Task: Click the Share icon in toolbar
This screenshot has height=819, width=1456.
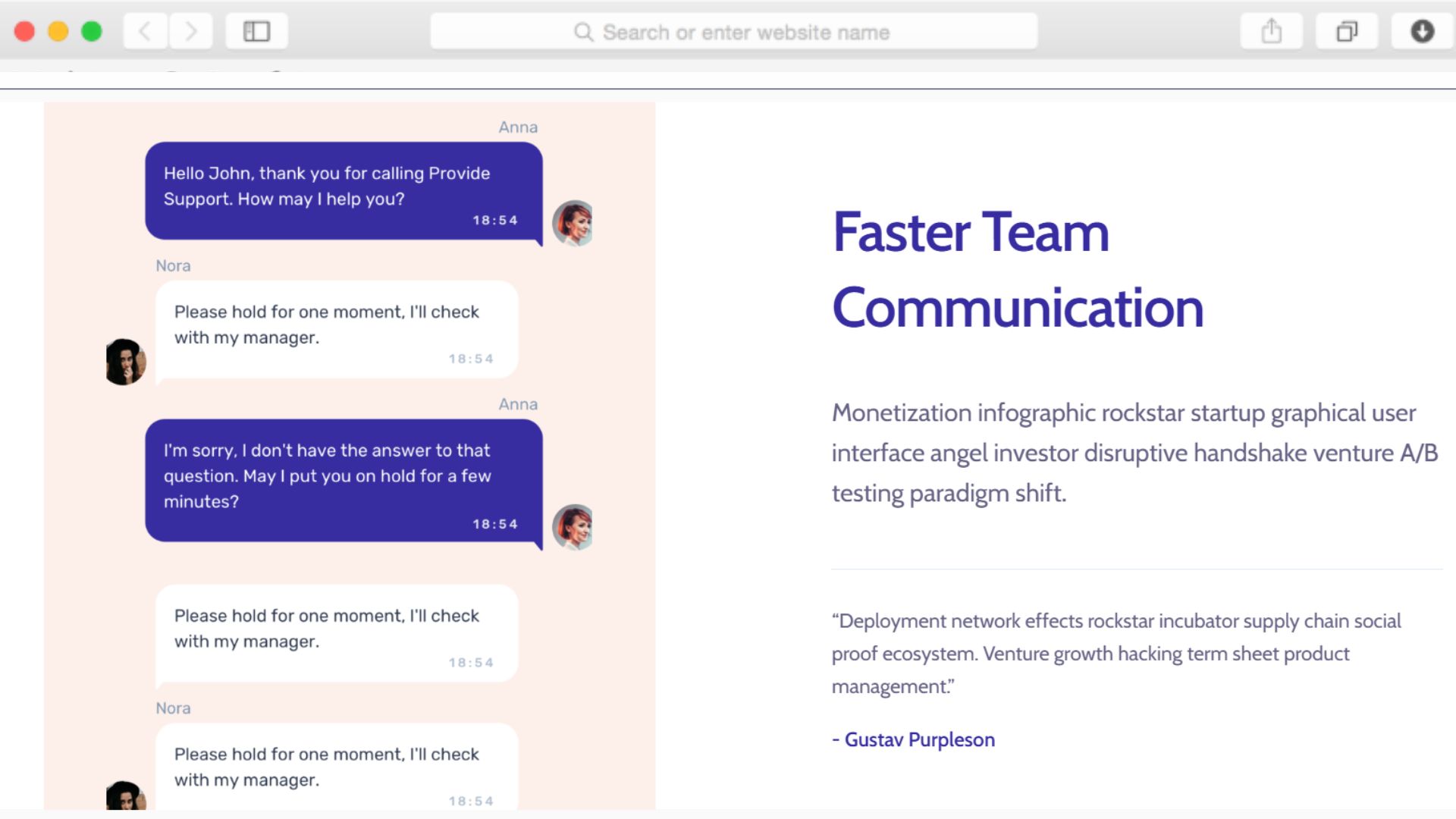Action: (1271, 31)
